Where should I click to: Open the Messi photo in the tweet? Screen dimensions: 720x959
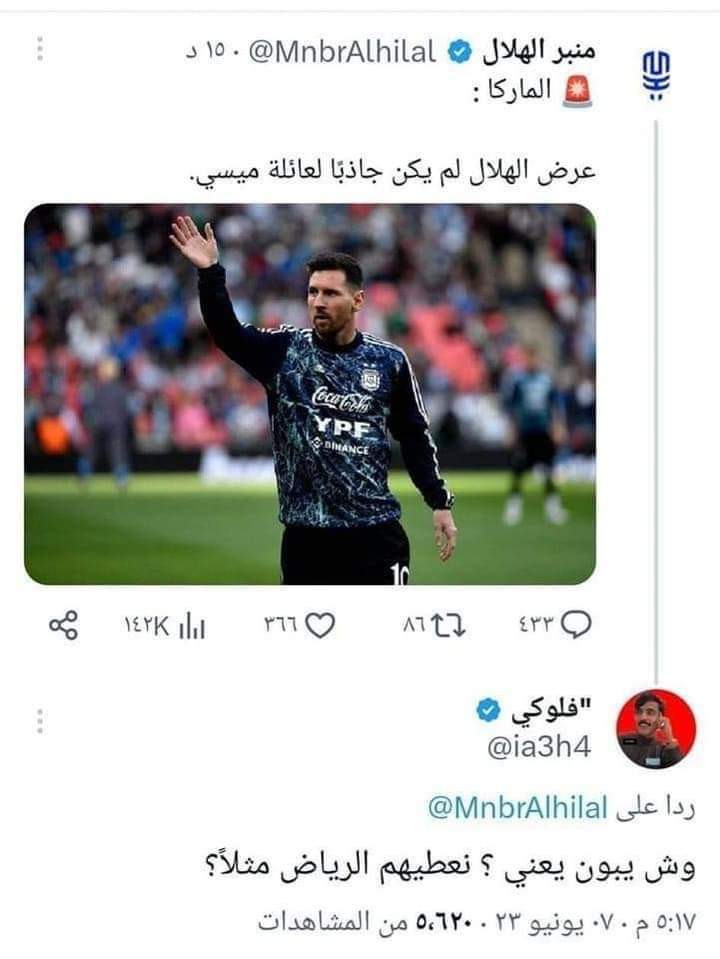tap(310, 394)
